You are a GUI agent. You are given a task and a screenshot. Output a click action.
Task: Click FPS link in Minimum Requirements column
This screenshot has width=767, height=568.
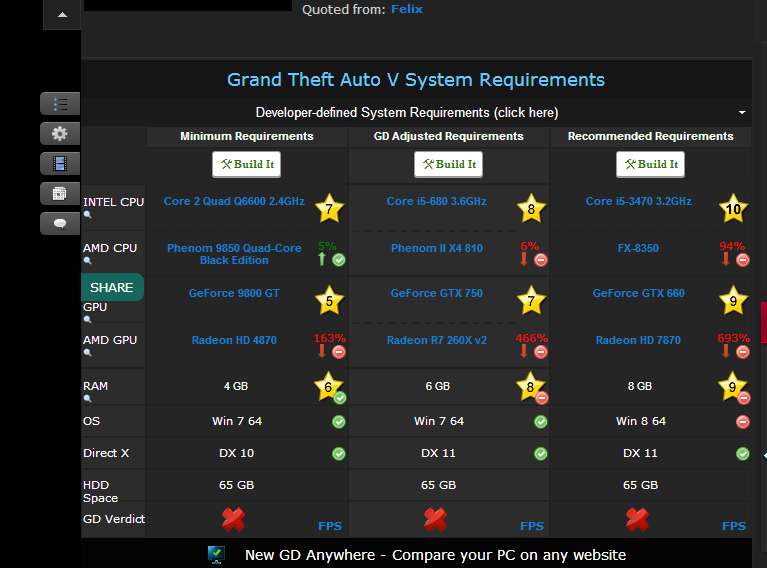330,526
